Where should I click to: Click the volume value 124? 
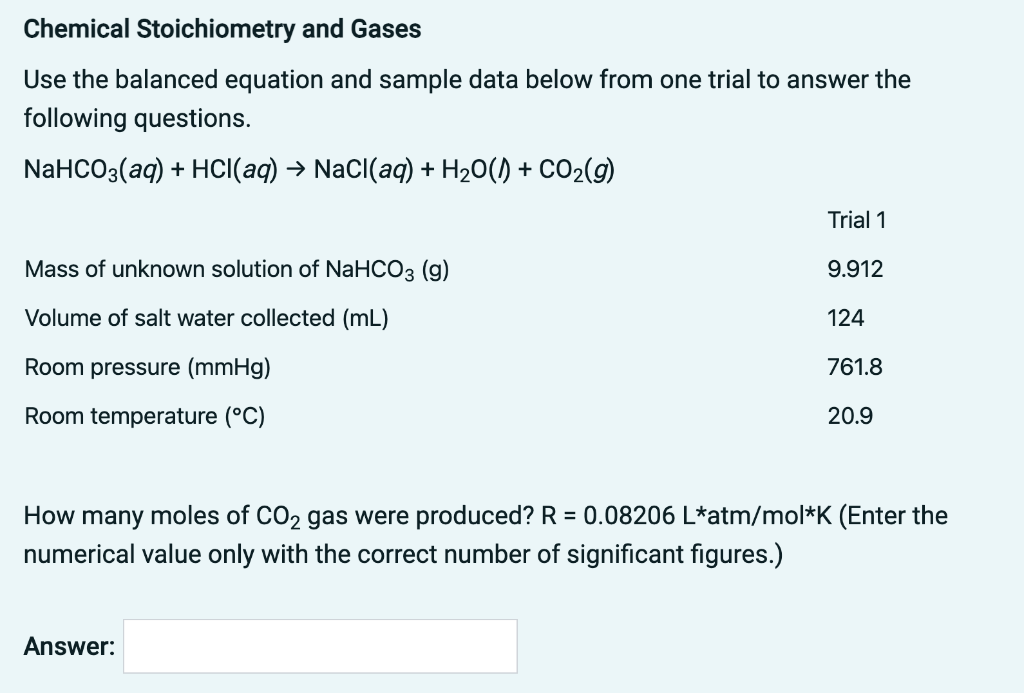pos(843,318)
